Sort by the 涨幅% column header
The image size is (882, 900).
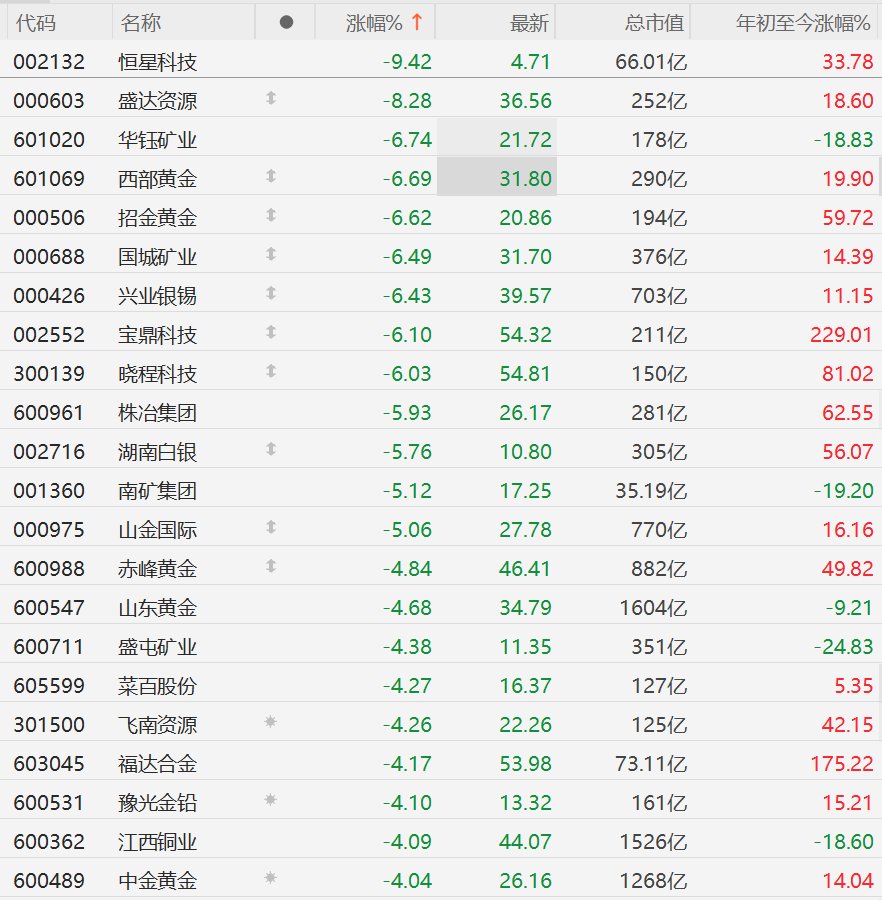click(374, 23)
